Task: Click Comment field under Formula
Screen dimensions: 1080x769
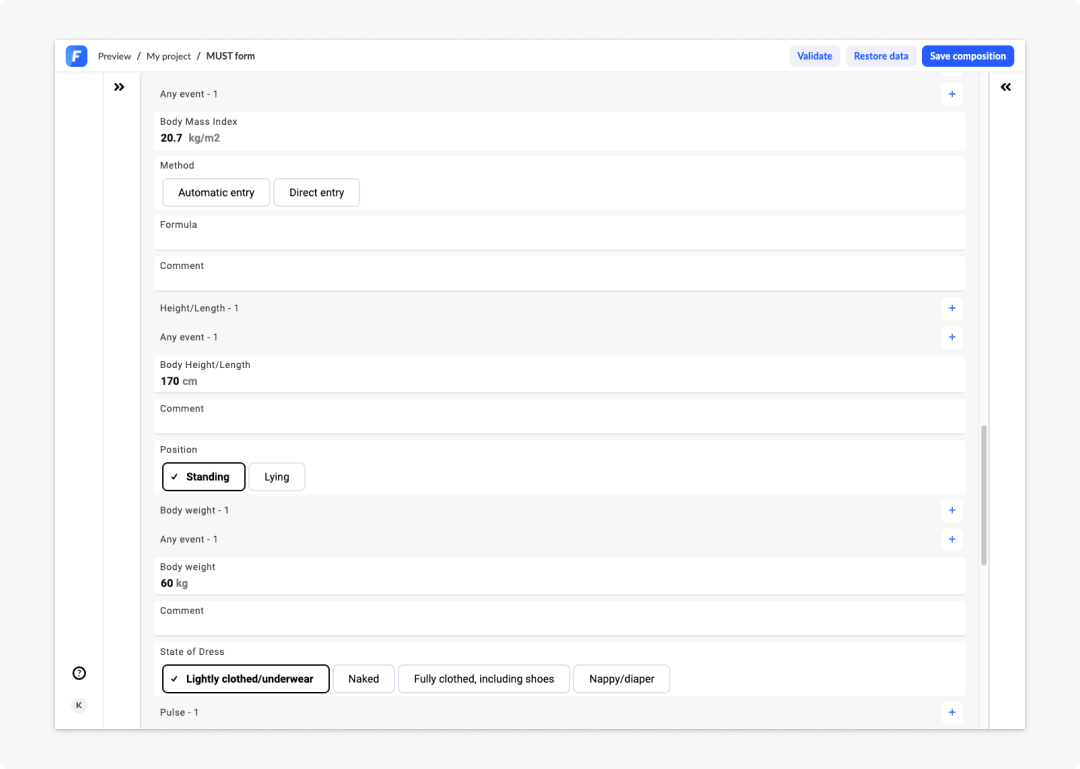Action: tap(560, 274)
